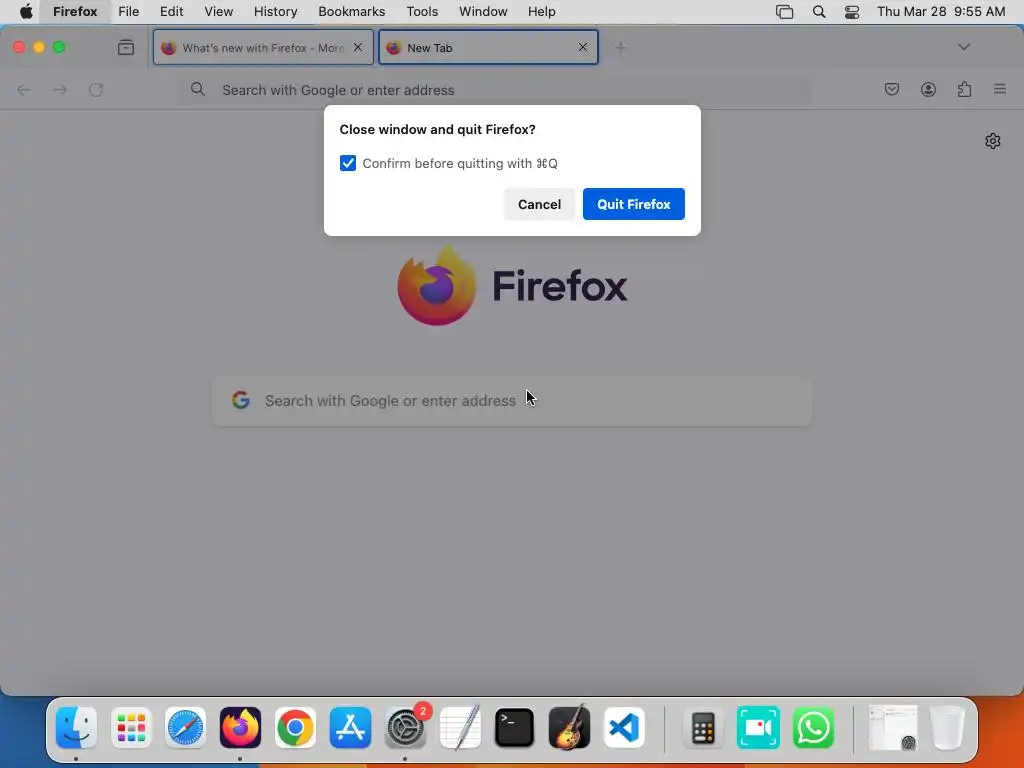Open System Settings from the Dock
This screenshot has width=1024, height=768.
click(406, 728)
